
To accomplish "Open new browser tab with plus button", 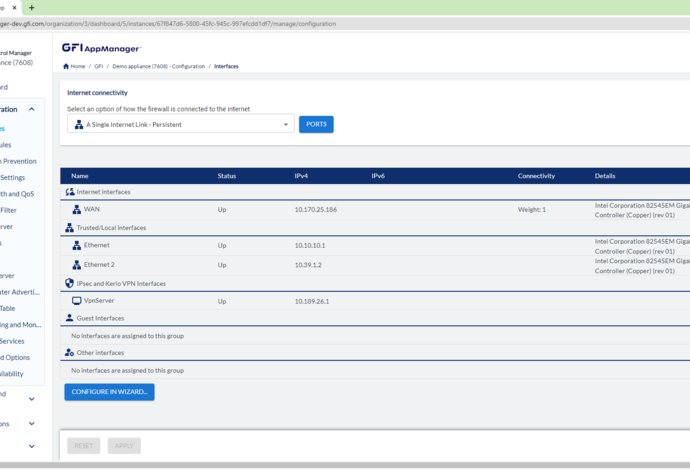I will coord(31,7).
